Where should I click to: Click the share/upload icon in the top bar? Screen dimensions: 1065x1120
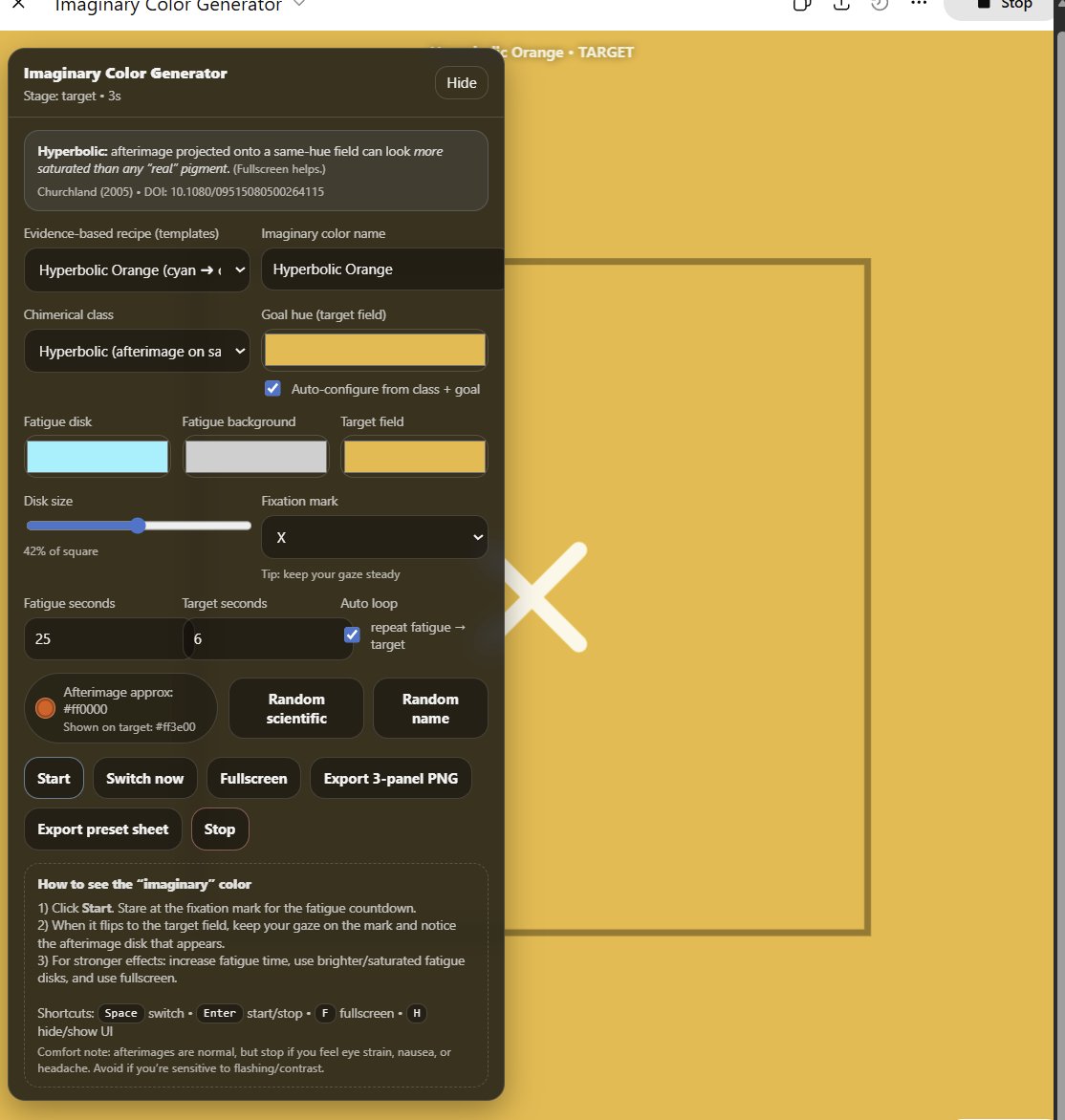click(x=841, y=5)
